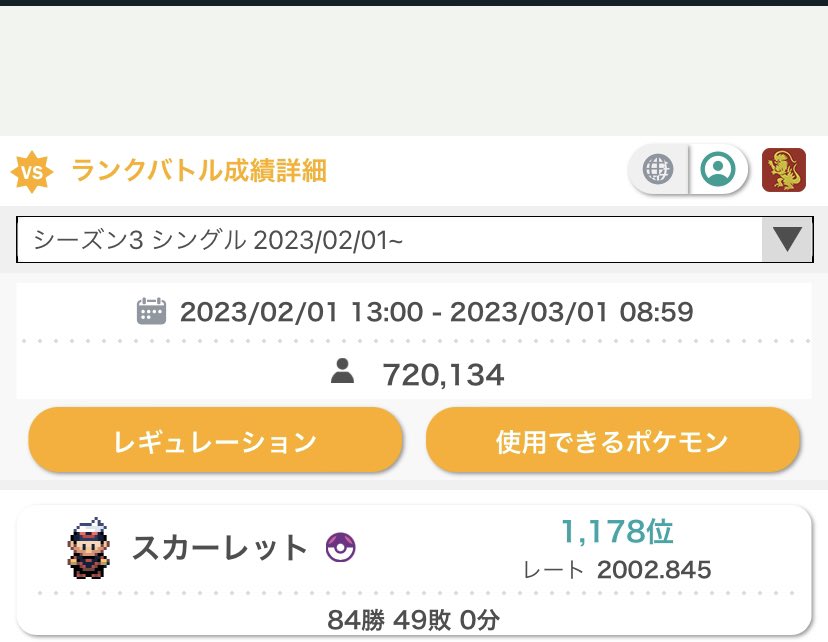828x642 pixels.
Task: Click the 84勝 49敗 0分 record line
Action: point(413,620)
